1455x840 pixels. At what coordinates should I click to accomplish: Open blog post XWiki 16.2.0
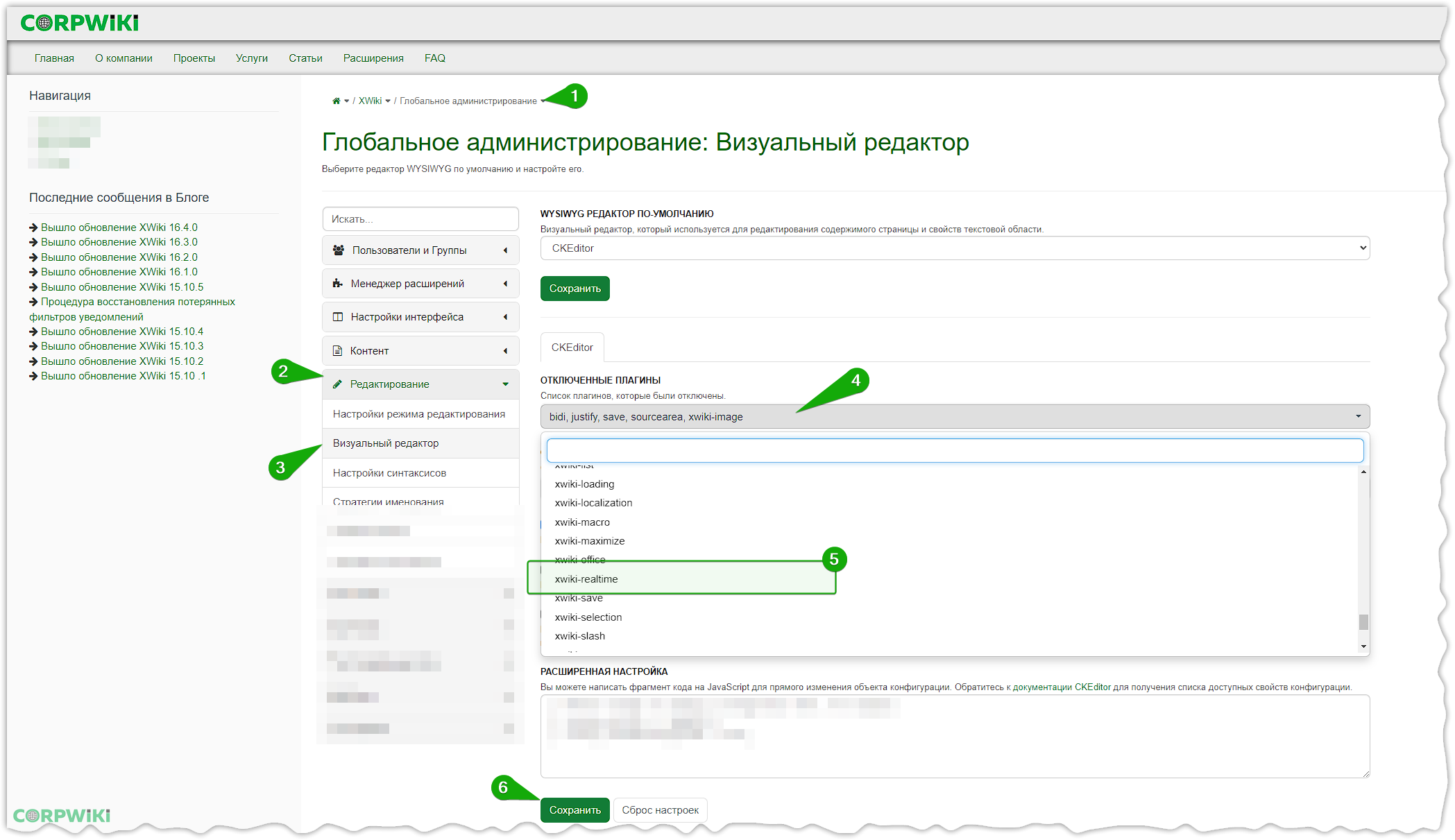(119, 257)
